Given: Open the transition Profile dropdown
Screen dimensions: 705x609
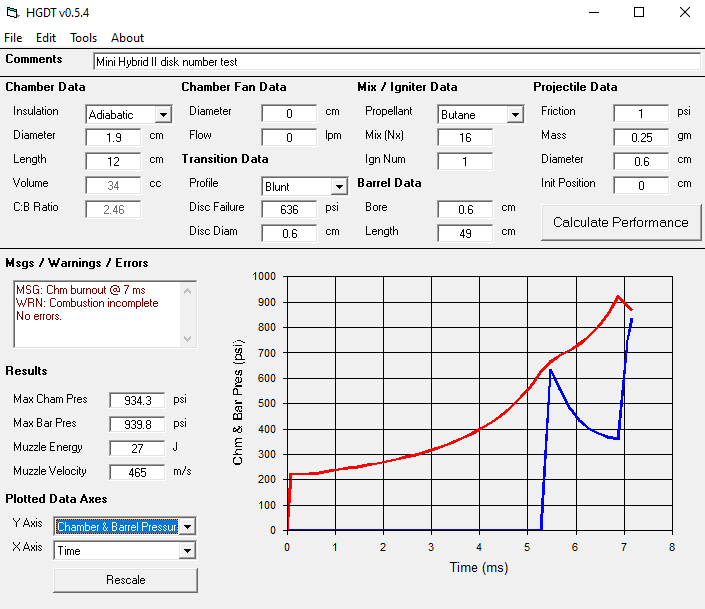Looking at the screenshot, I should pyautogui.click(x=339, y=187).
